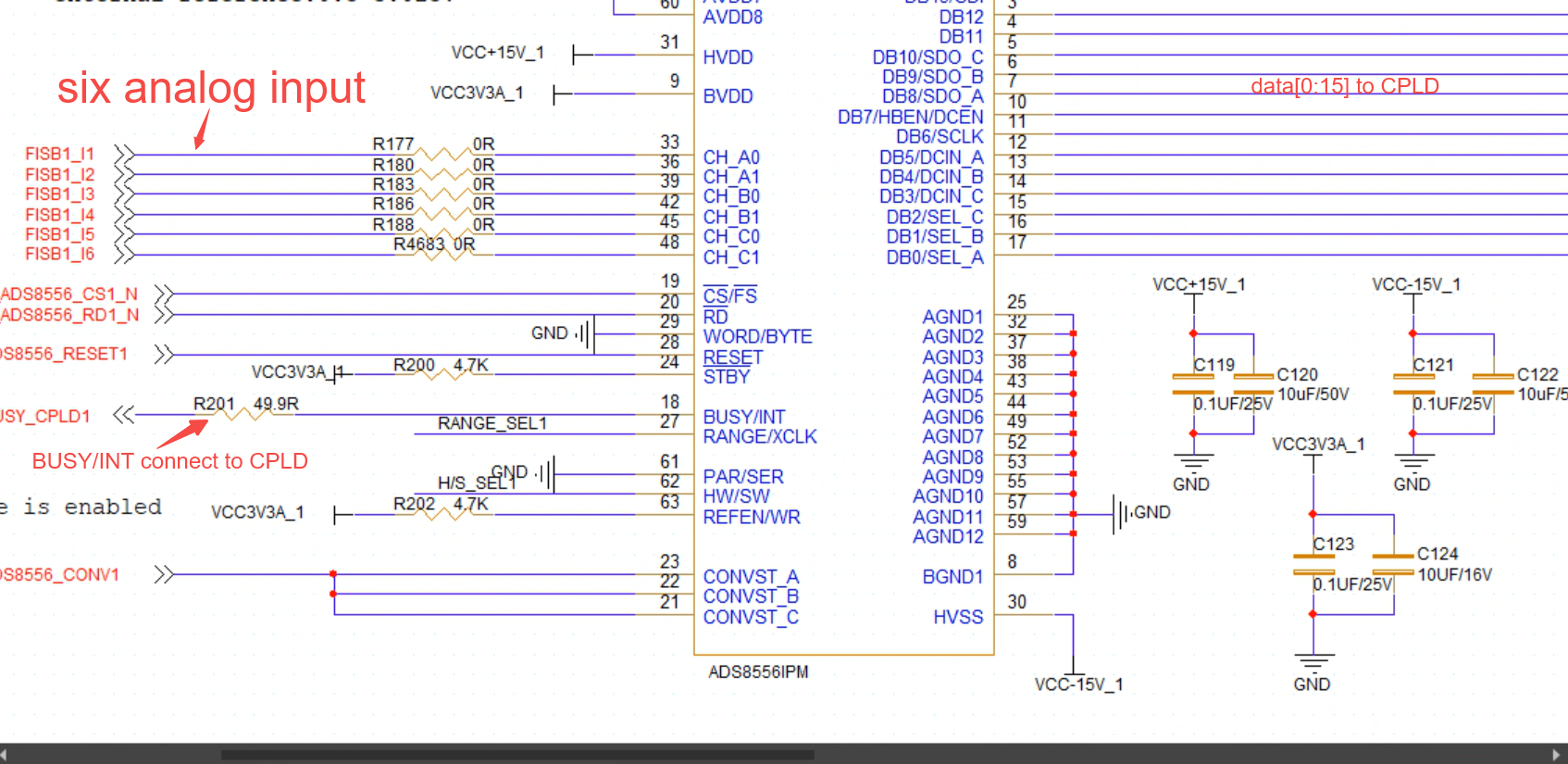Screen dimensions: 1568x764
Task: Click the C124 capacitor designator
Action: tap(1437, 553)
